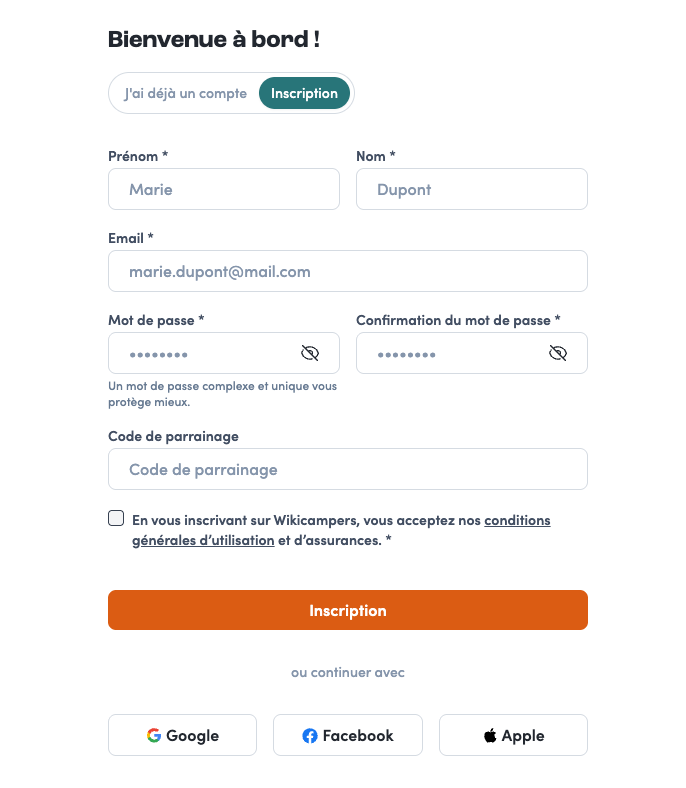Click the "Bienvenue à bord !" heading
This screenshot has height=788, width=686.
pyautogui.click(x=214, y=39)
